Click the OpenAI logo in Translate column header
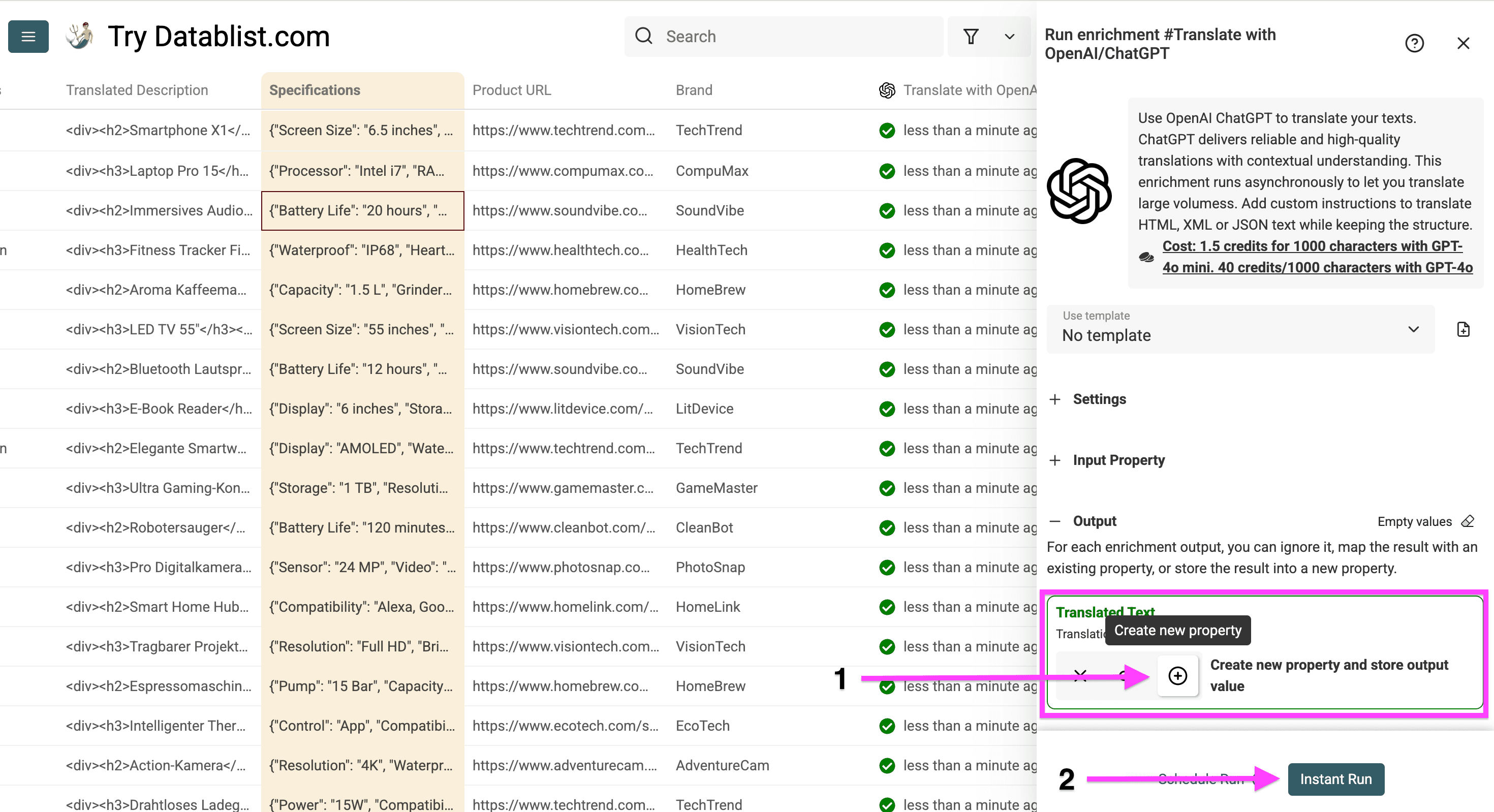This screenshot has height=812, width=1494. (x=887, y=90)
